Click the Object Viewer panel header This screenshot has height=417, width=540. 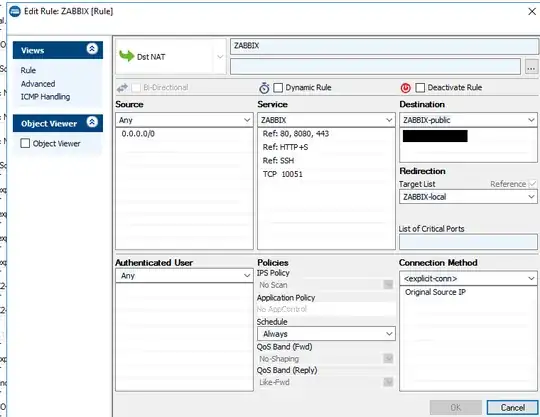click(58, 123)
